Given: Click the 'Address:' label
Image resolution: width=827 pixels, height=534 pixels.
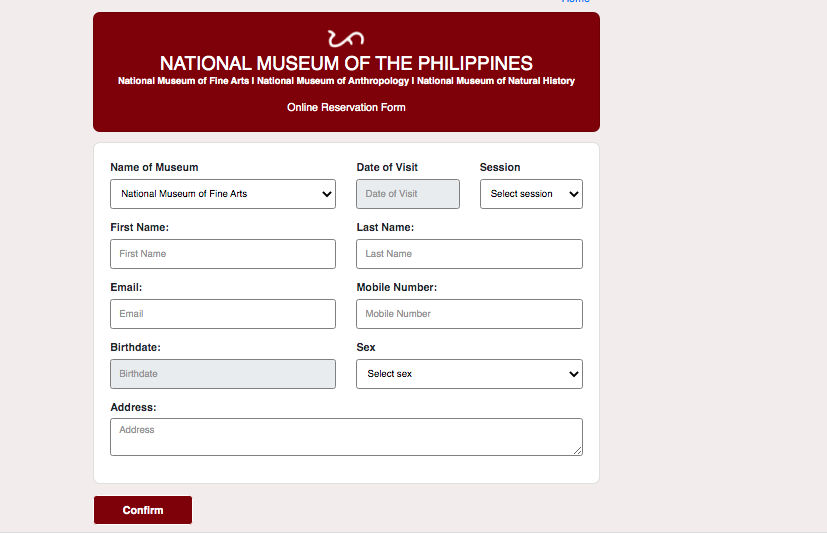Looking at the screenshot, I should [x=133, y=407].
